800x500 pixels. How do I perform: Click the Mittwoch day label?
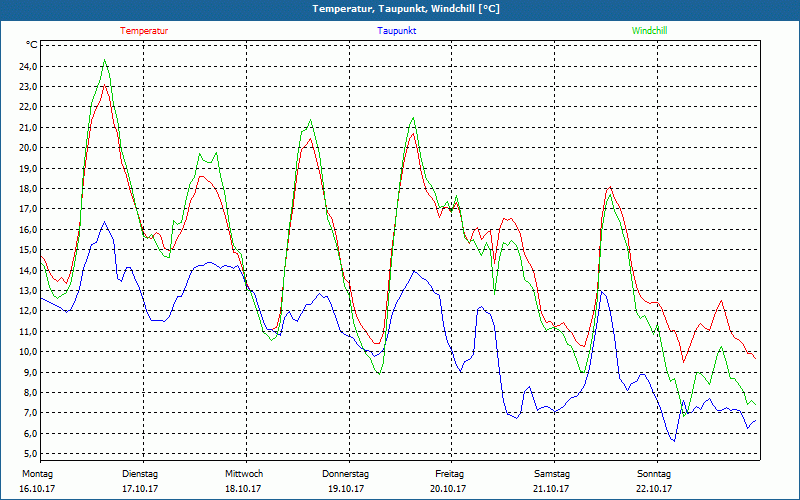click(244, 474)
